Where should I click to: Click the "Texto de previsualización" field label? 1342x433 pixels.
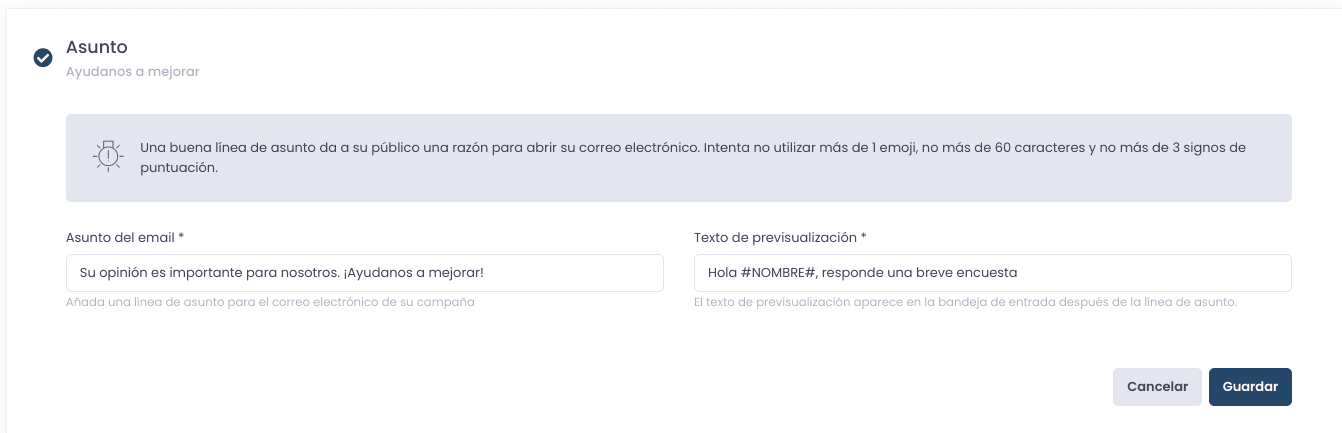(x=775, y=238)
